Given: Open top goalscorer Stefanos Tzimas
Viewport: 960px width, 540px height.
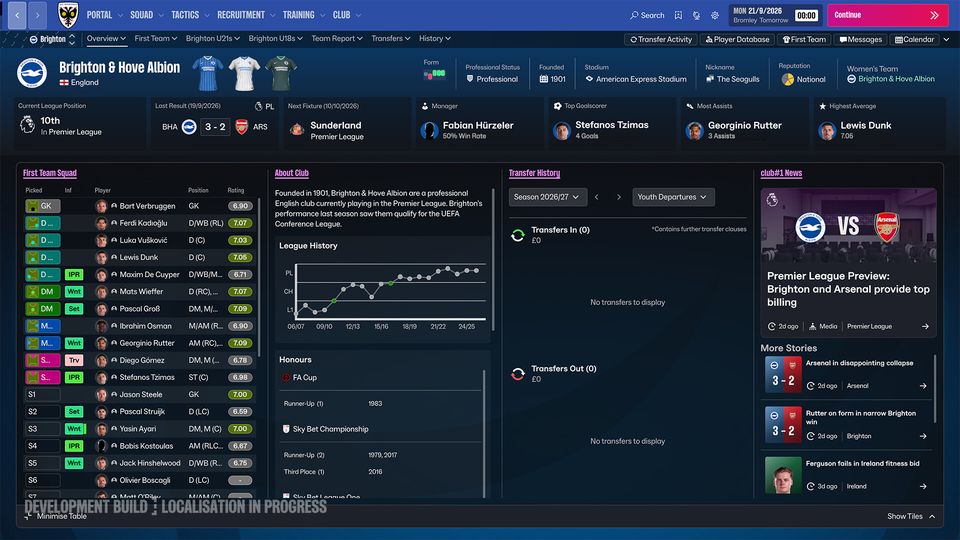Looking at the screenshot, I should pos(611,123).
